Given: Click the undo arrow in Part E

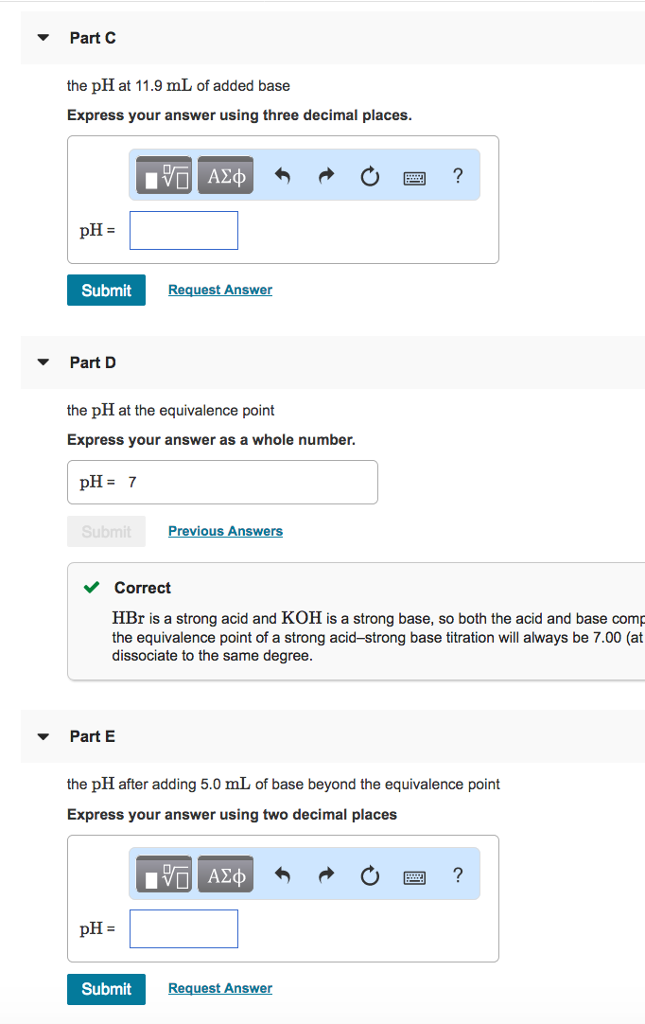Looking at the screenshot, I should click(283, 876).
